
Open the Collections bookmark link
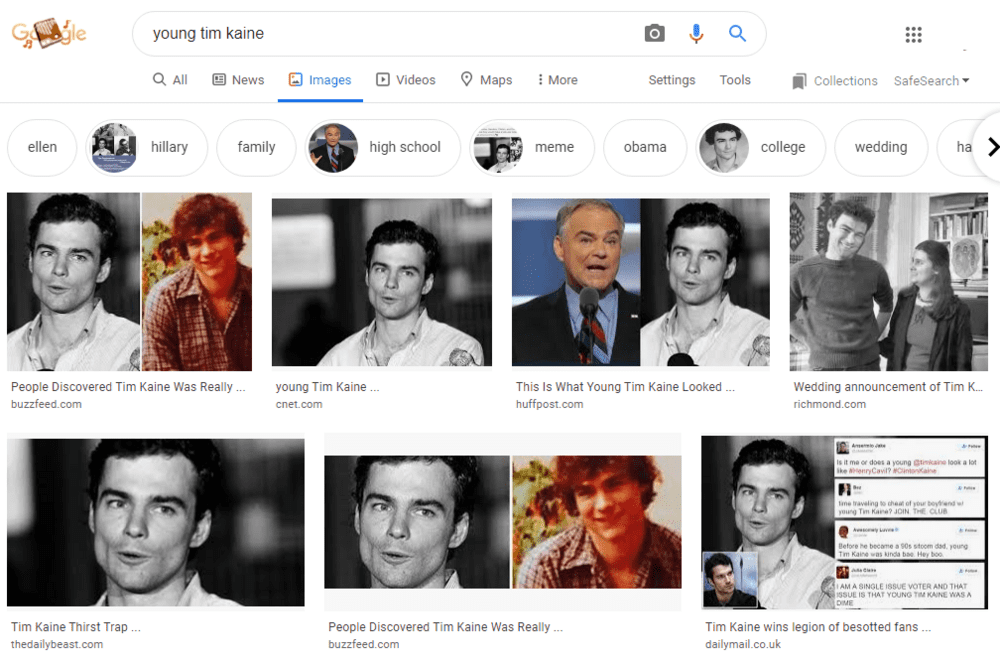pyautogui.click(x=834, y=81)
